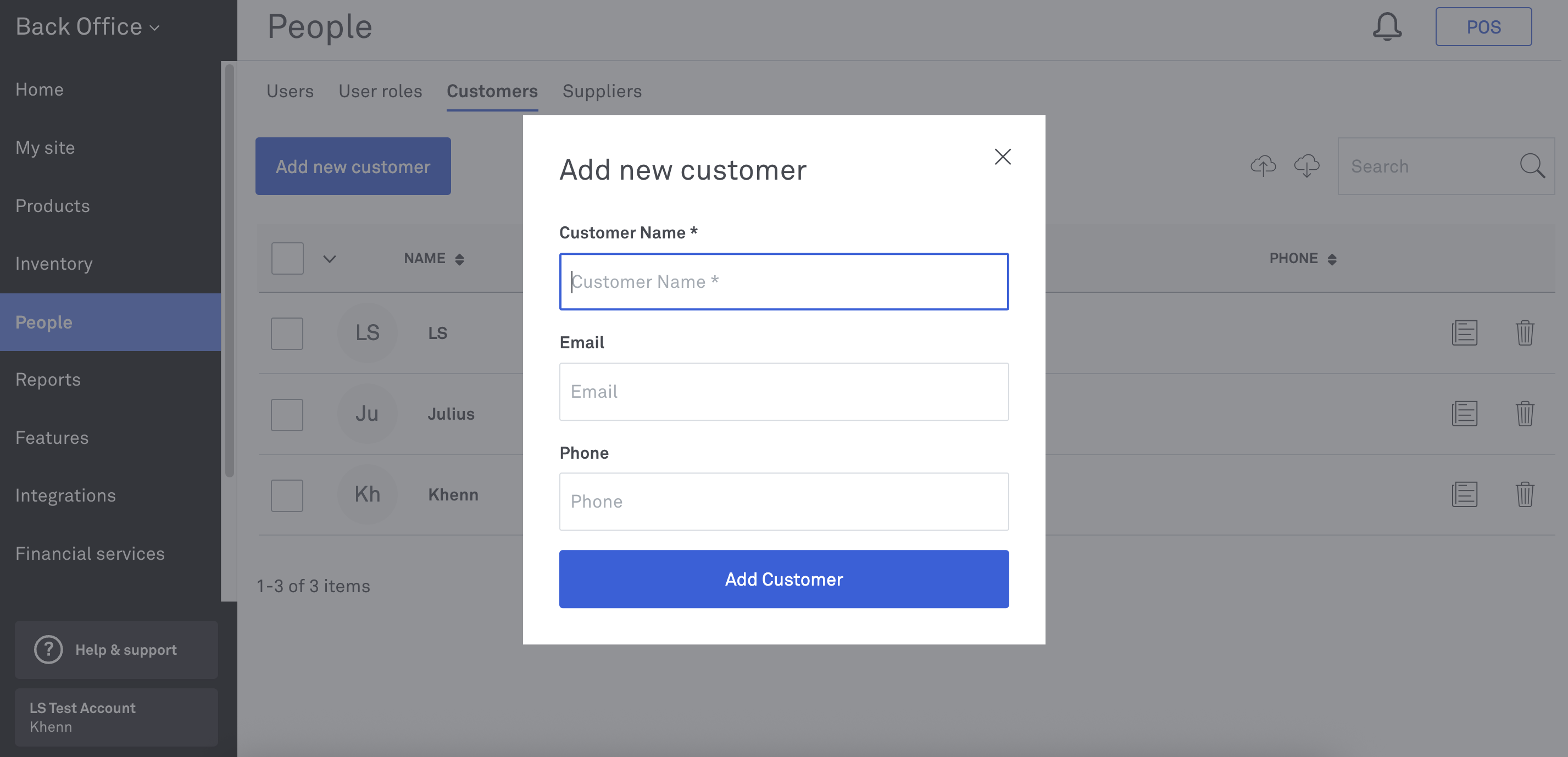The image size is (1568, 757).
Task: Open the POS button
Action: click(x=1483, y=27)
